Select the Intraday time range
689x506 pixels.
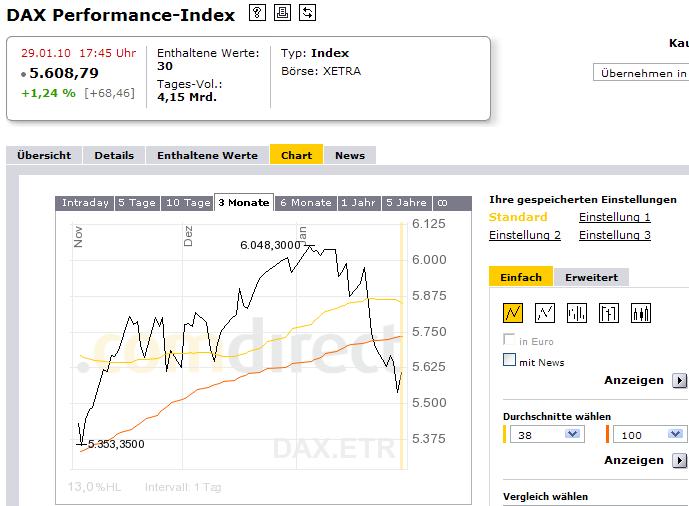tap(85, 203)
